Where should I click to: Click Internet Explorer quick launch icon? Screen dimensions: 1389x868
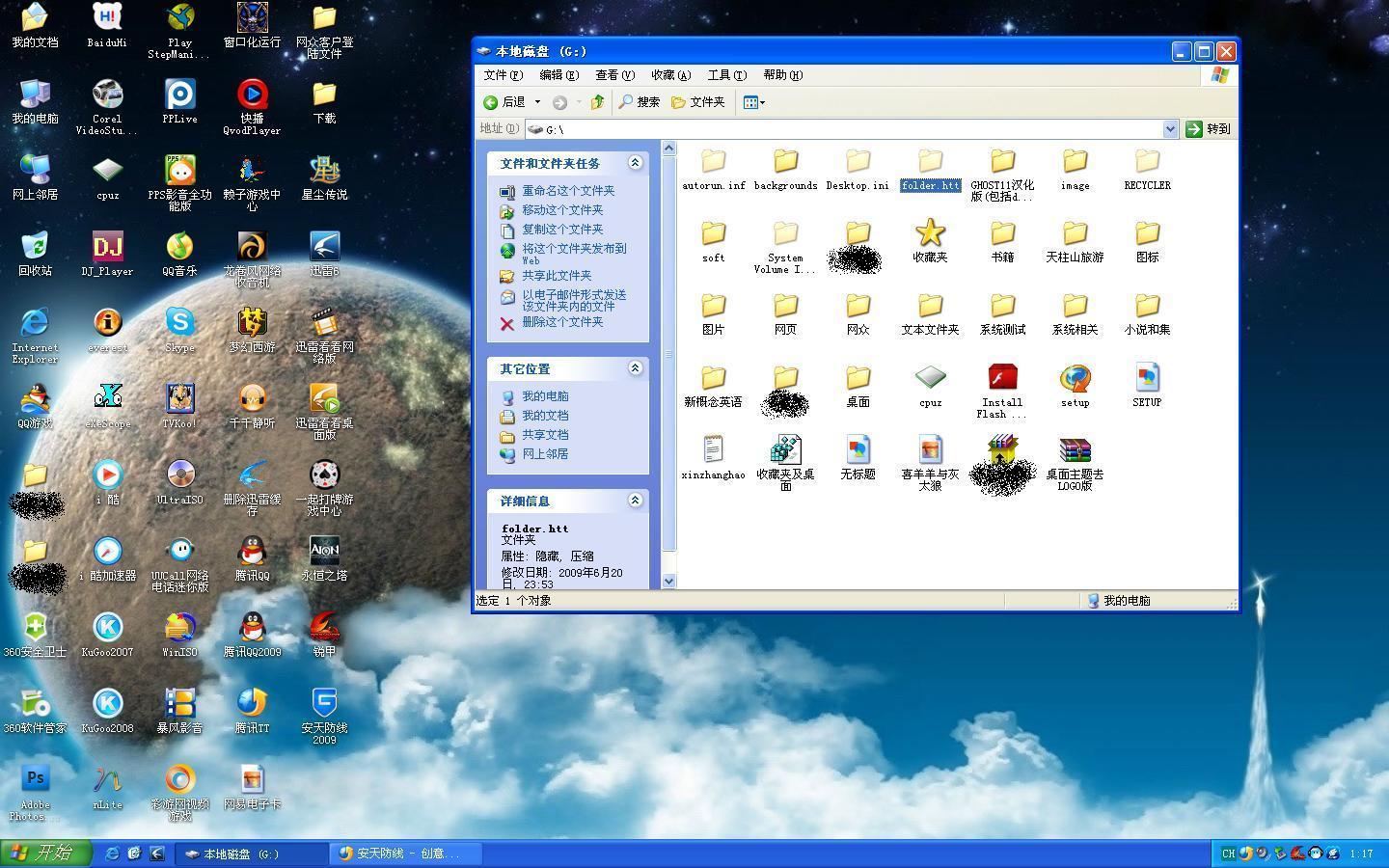[112, 854]
